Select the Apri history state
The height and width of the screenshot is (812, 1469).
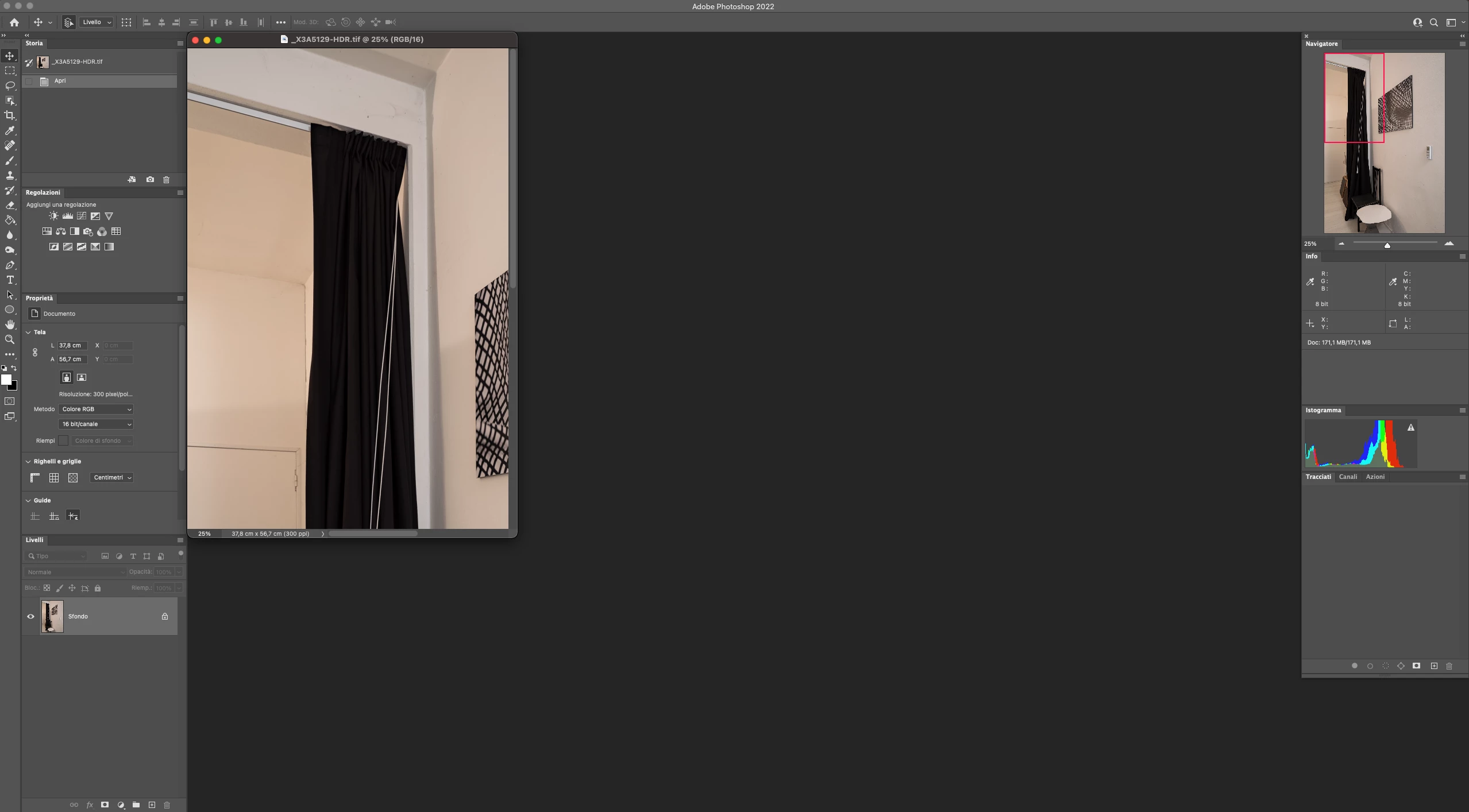pyautogui.click(x=60, y=81)
